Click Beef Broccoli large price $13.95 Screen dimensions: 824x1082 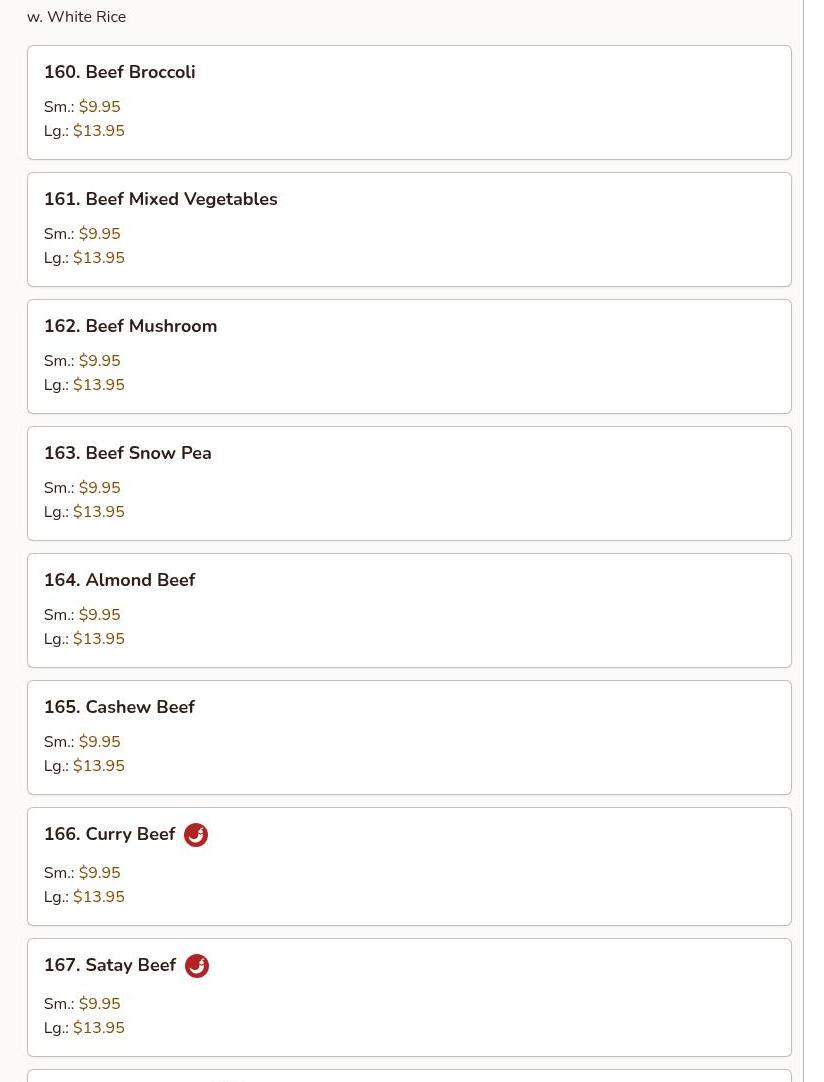(98, 131)
